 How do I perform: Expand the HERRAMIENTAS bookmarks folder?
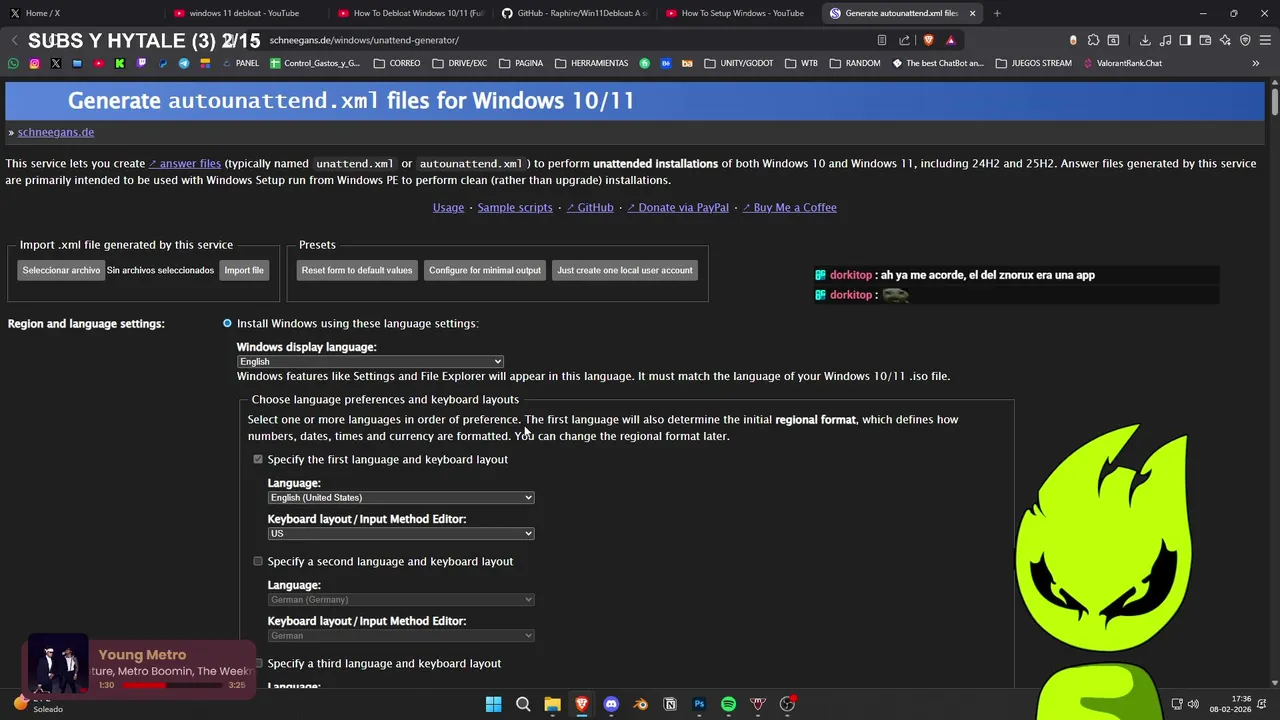click(591, 63)
